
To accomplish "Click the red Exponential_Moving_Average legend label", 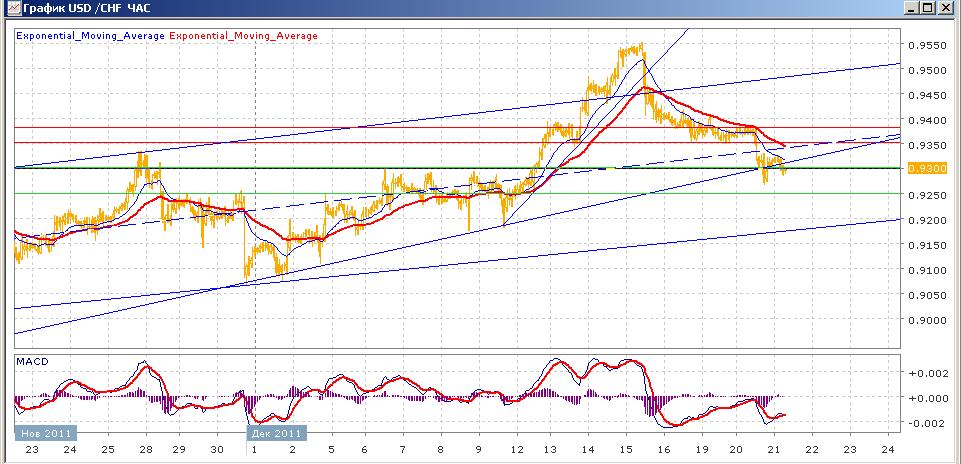I will pyautogui.click(x=243, y=36).
